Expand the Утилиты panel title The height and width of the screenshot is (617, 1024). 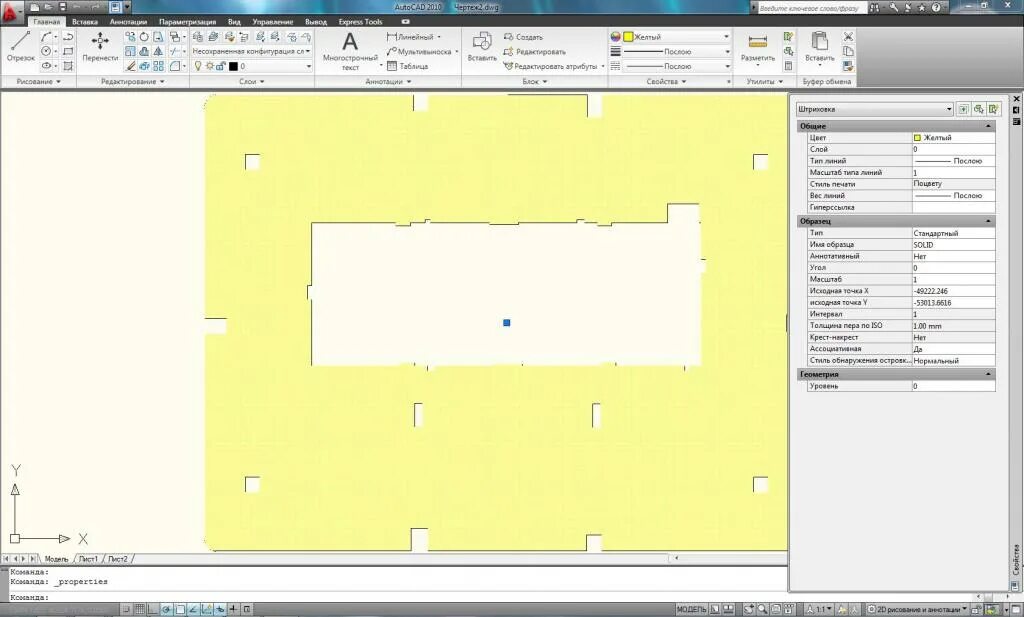point(764,82)
